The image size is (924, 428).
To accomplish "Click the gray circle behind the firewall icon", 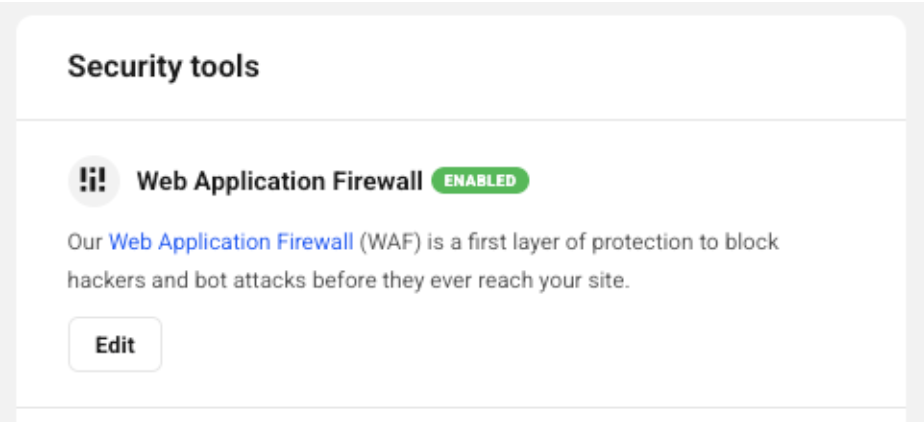I will click(93, 181).
